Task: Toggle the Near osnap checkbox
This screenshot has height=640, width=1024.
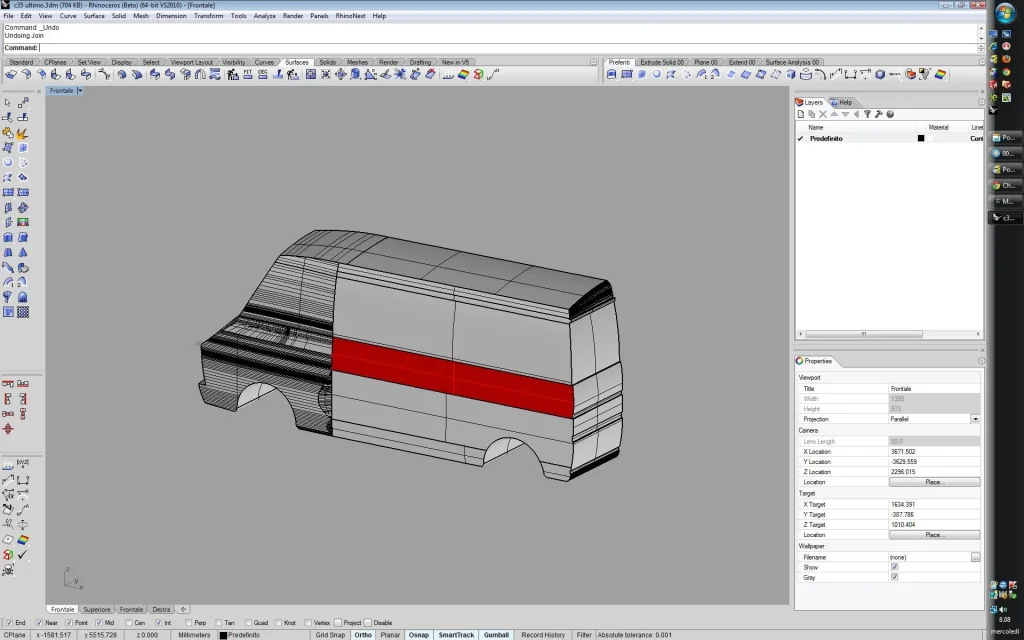Action: point(39,623)
